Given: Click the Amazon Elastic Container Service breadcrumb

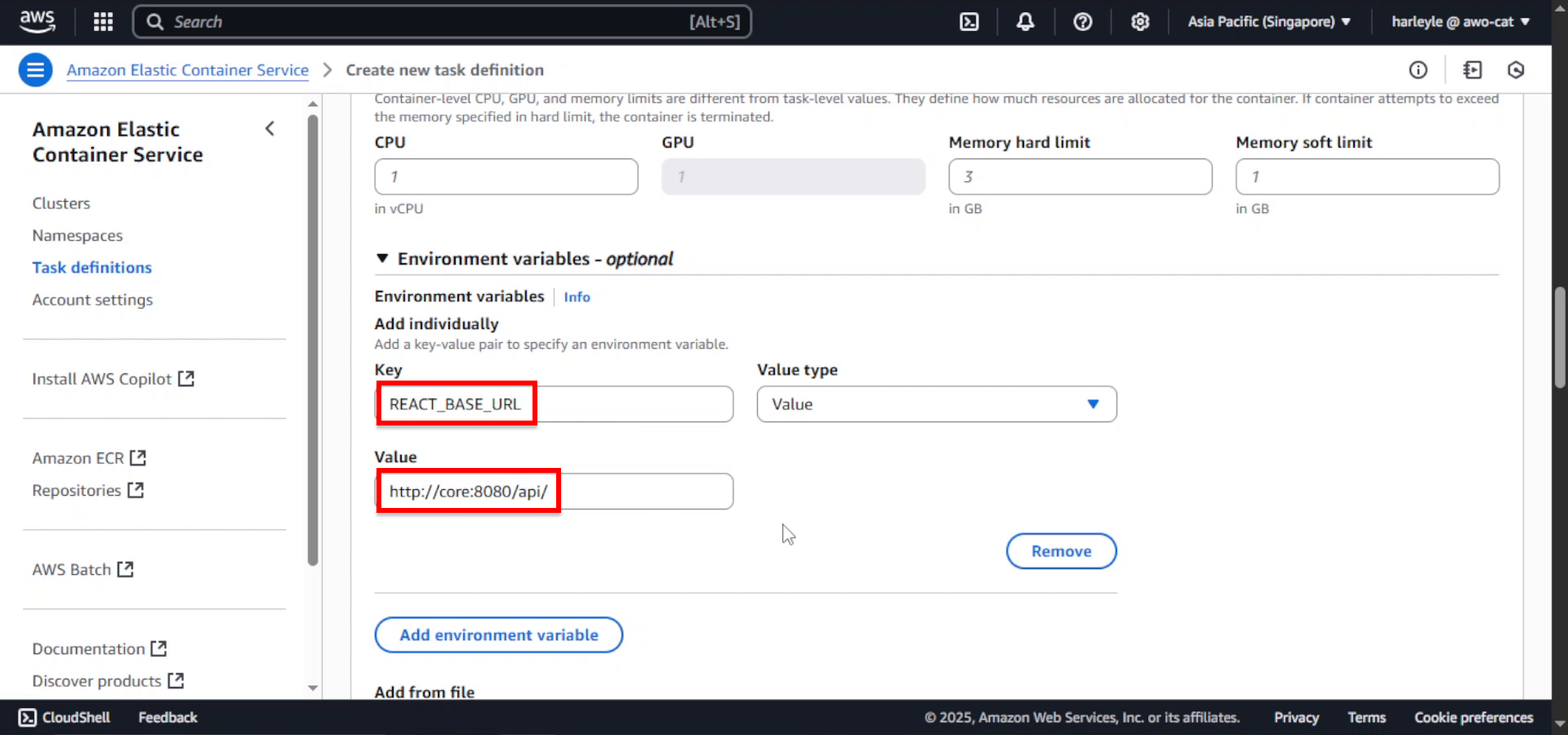Looking at the screenshot, I should click(x=188, y=70).
